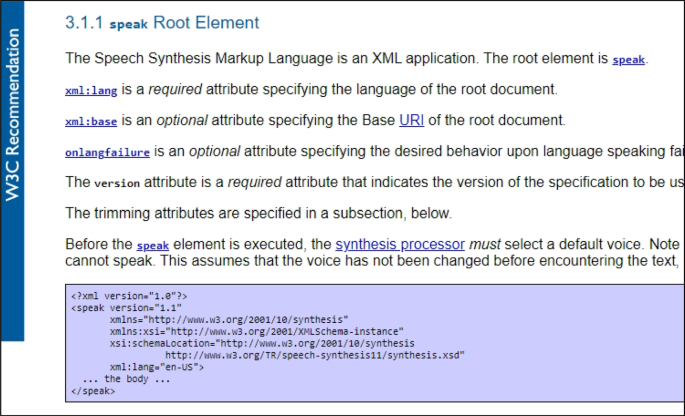Open the xml:lang attribute link
The image size is (685, 416).
[90, 91]
